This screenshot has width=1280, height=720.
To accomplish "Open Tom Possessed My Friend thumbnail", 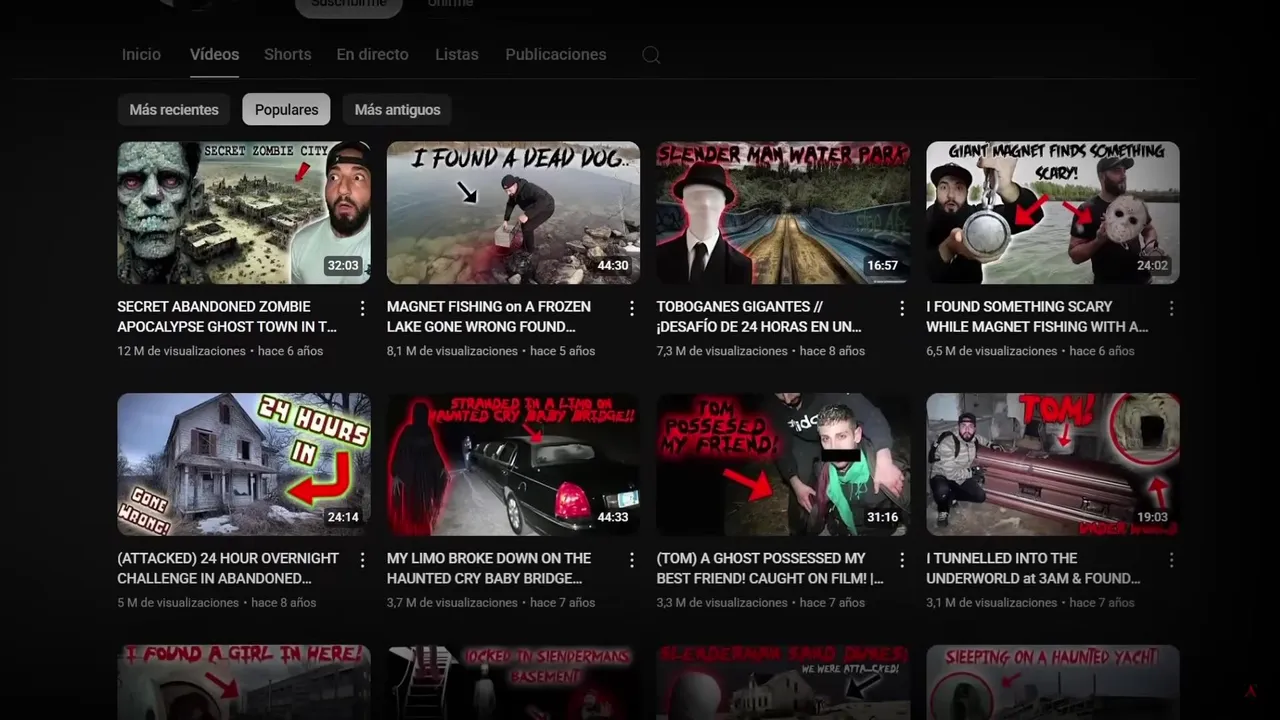I will (783, 464).
